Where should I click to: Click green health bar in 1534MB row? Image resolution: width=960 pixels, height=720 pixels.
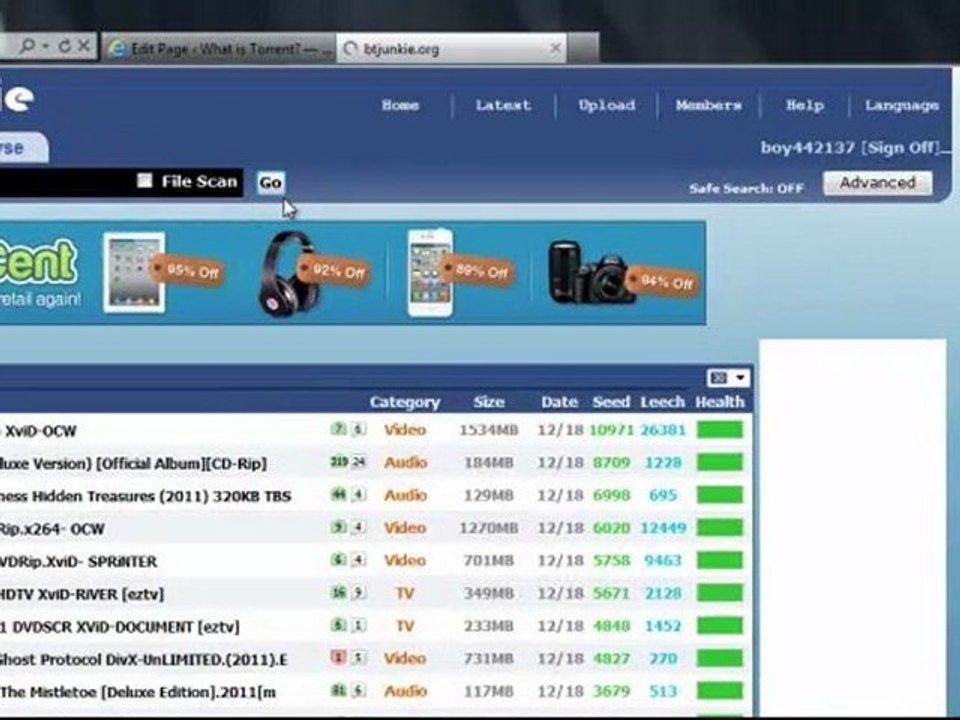720,429
